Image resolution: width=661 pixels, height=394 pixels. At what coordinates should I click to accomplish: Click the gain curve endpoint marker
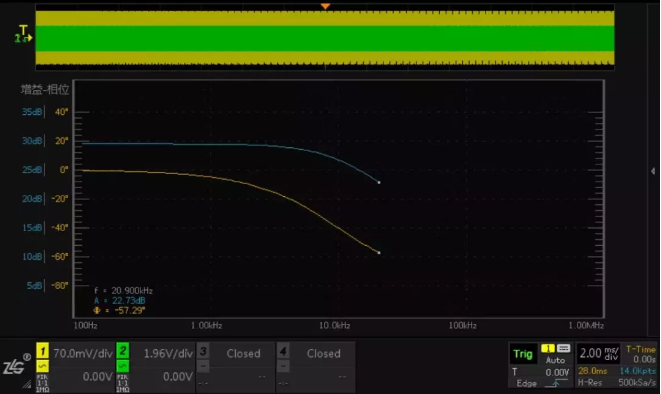pos(379,182)
